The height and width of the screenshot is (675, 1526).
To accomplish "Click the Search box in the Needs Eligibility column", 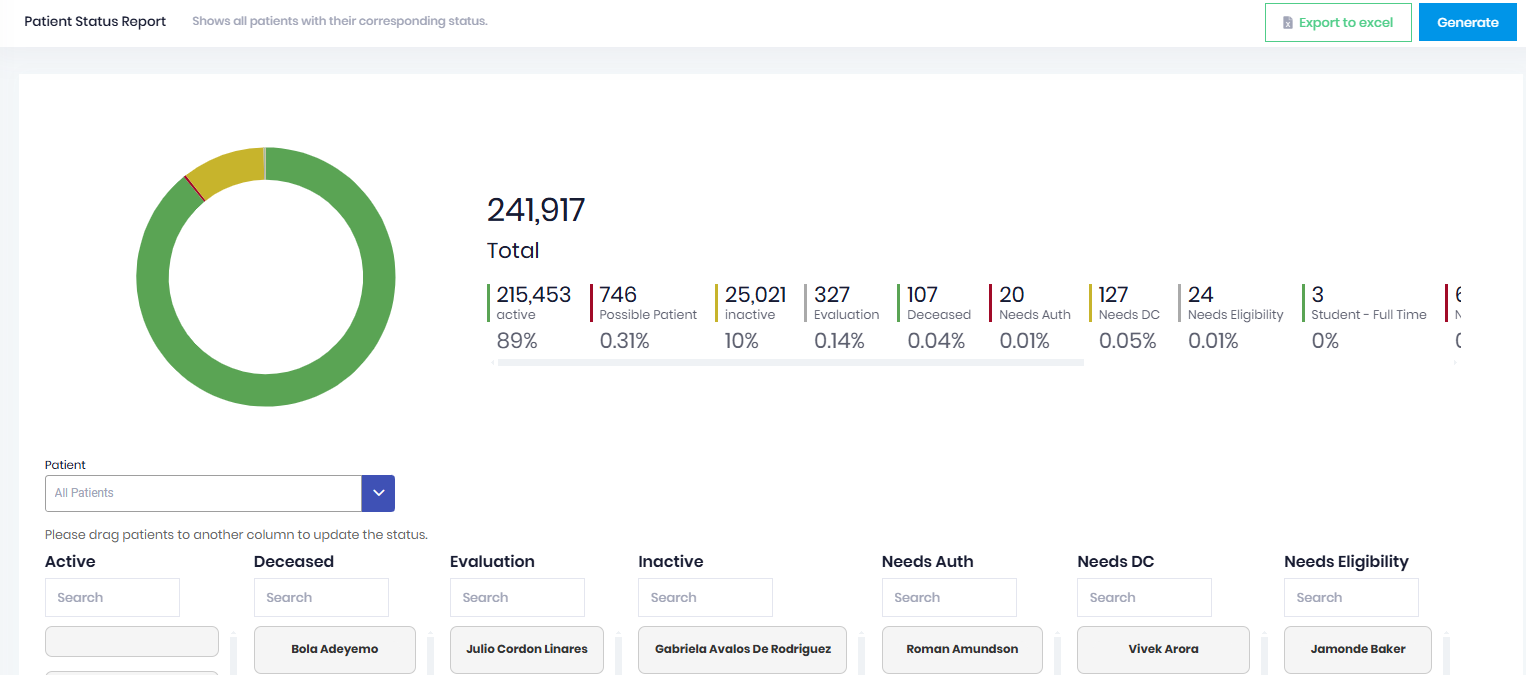I will 1351,597.
